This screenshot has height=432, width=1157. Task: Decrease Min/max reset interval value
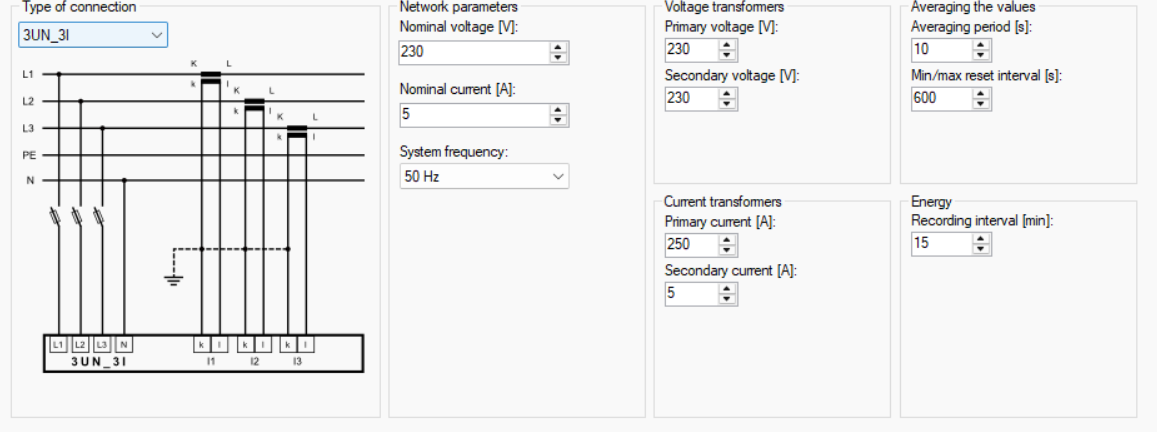982,103
